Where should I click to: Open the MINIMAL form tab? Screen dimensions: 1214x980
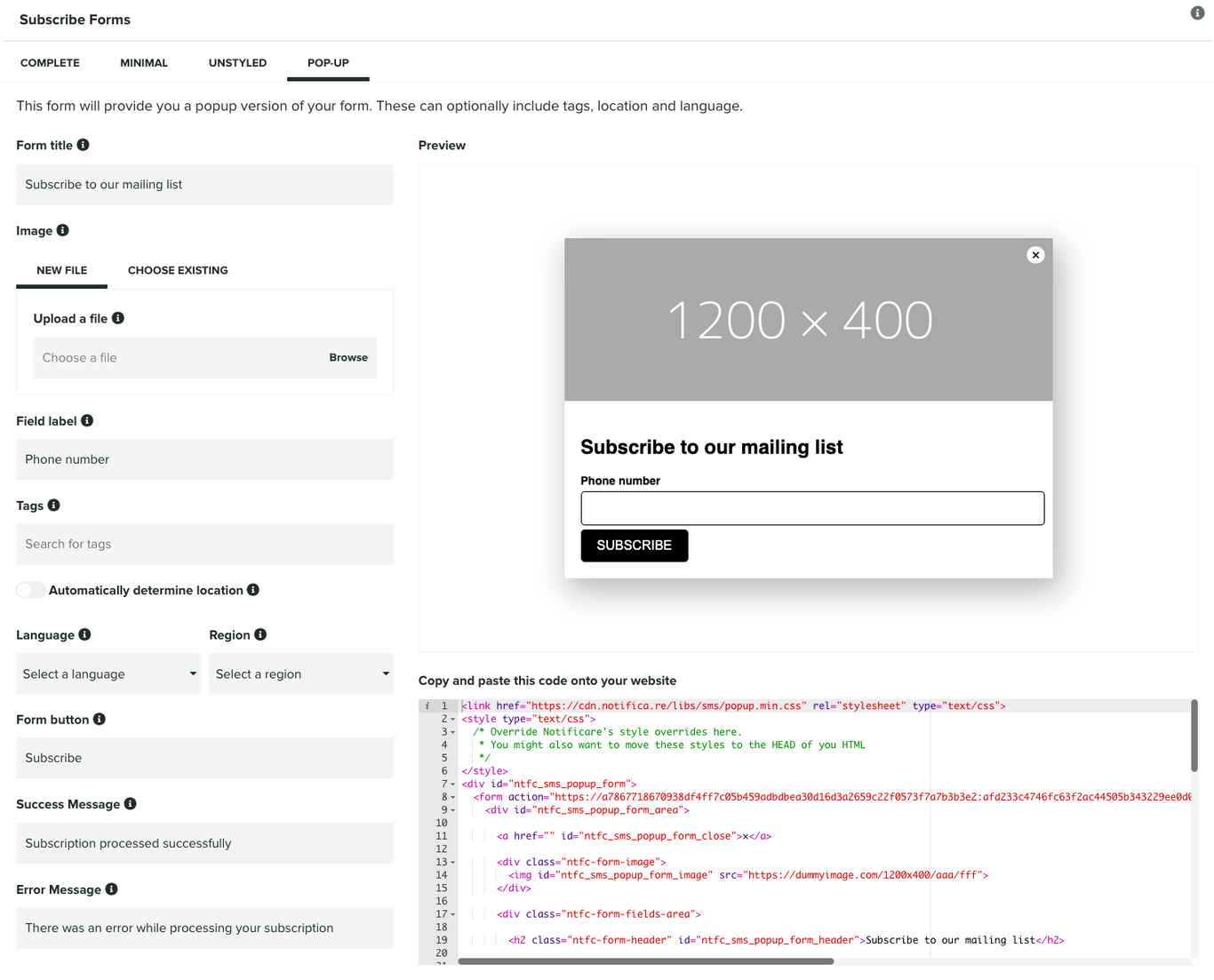[x=144, y=62]
